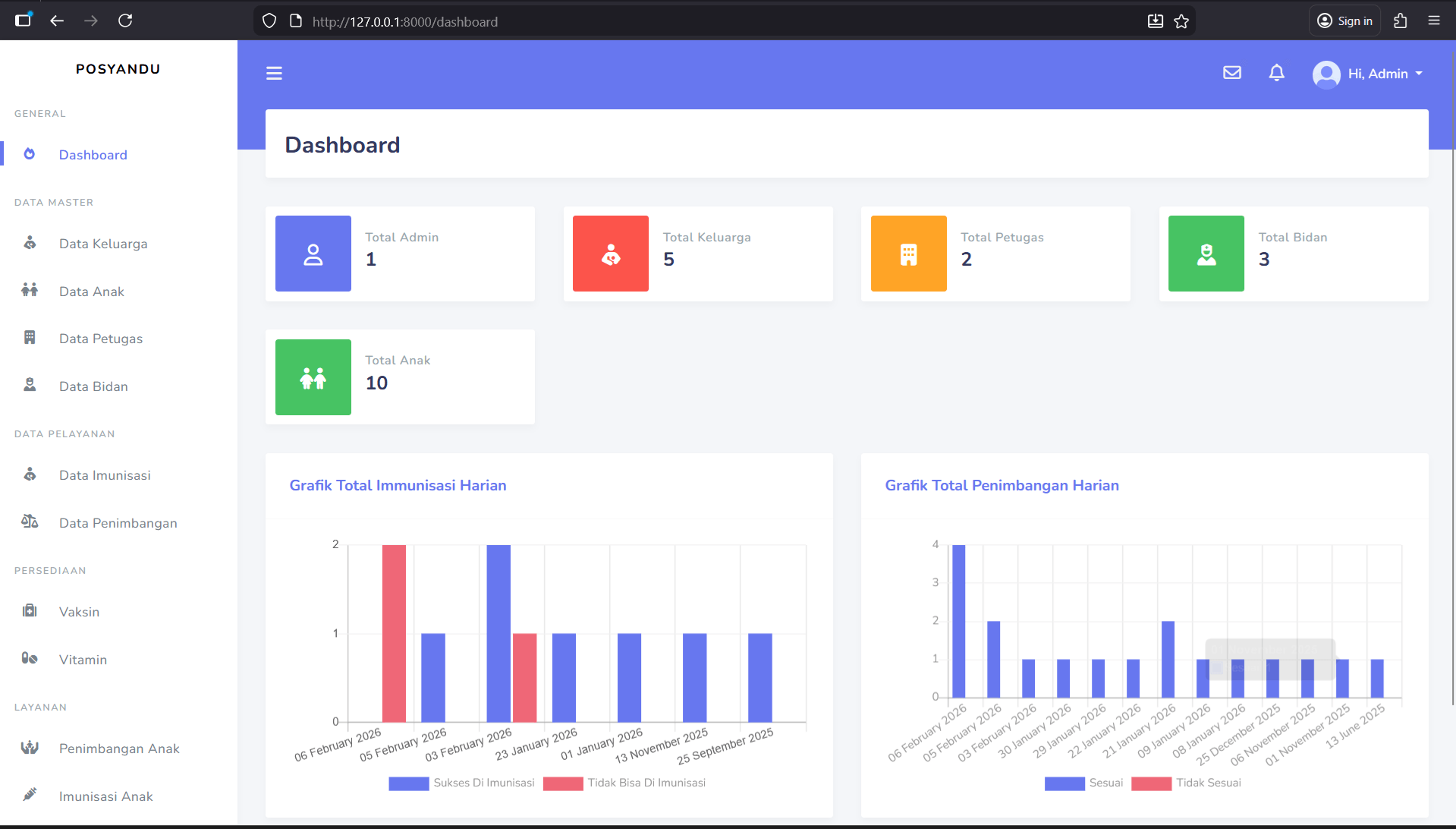Screen dimensions: 1456x829
Task: Toggle Tidak Bisa Di Imunisasi legend swatch
Action: 563,783
